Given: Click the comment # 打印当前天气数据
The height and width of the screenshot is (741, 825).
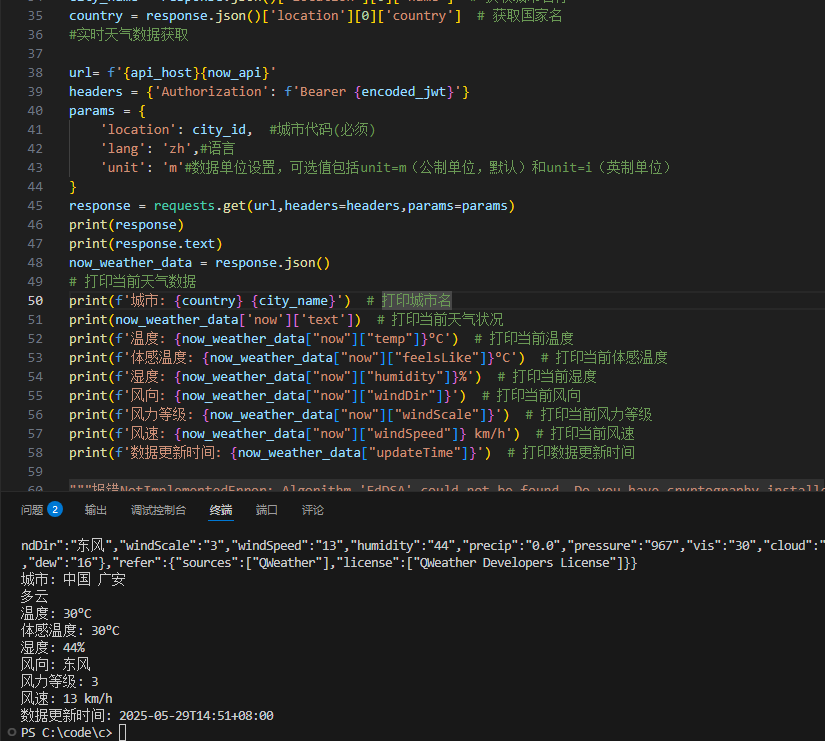Looking at the screenshot, I should tap(133, 282).
